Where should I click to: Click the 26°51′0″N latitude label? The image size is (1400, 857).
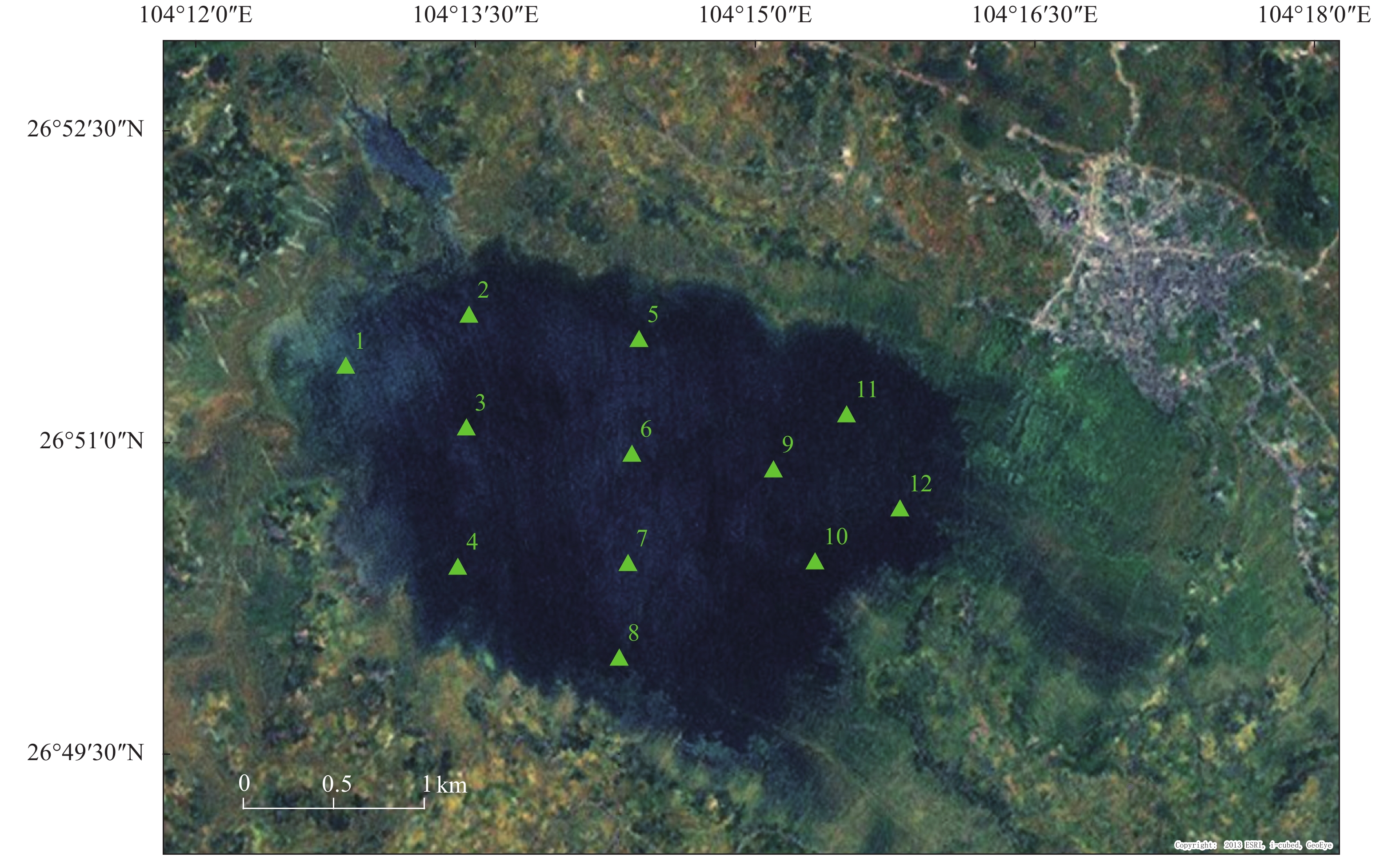pos(92,441)
